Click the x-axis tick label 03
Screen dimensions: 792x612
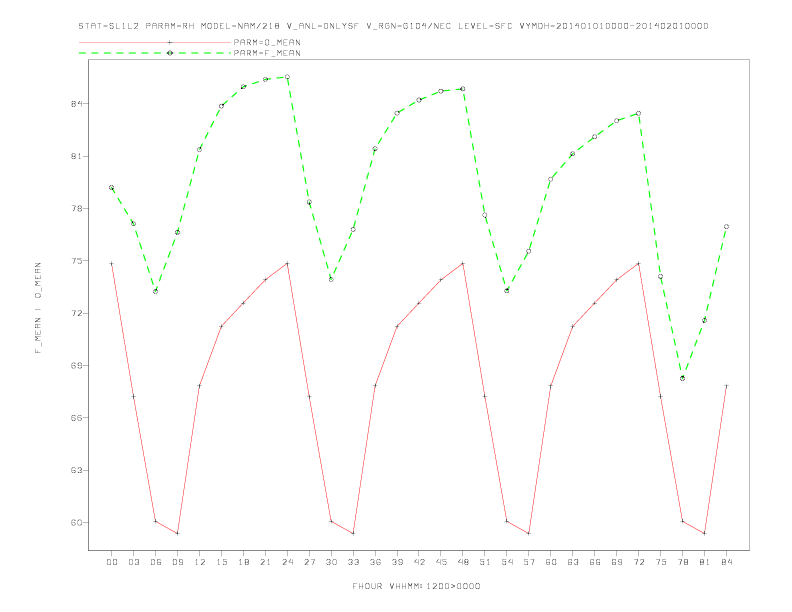(133, 562)
